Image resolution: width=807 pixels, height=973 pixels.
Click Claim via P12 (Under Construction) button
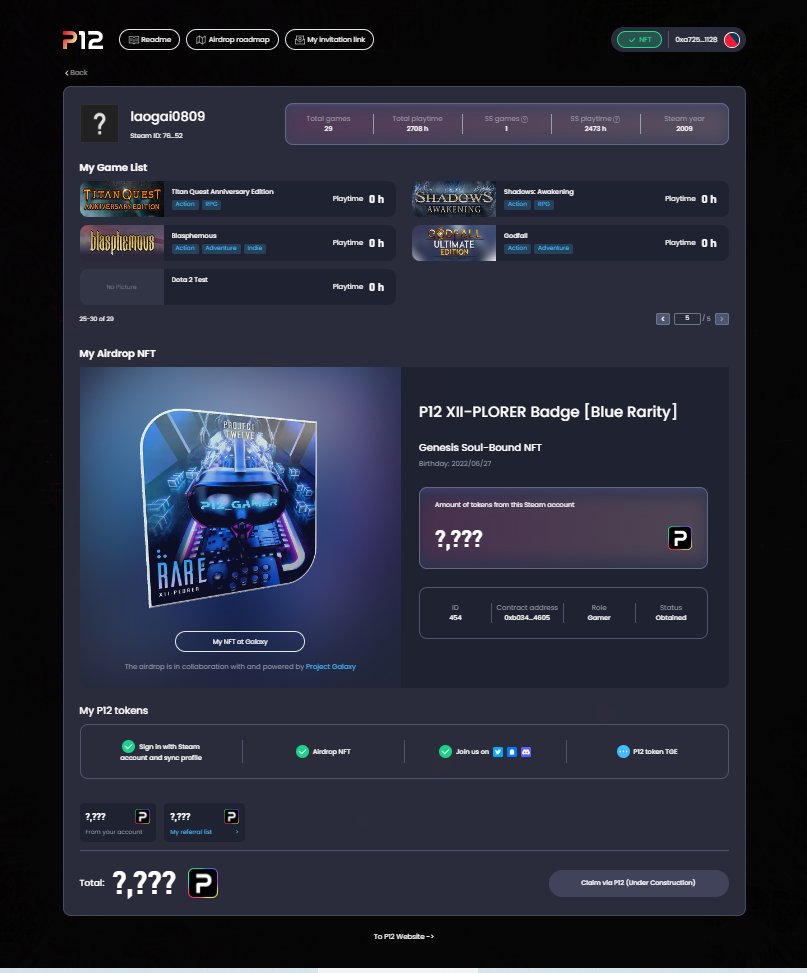point(638,883)
